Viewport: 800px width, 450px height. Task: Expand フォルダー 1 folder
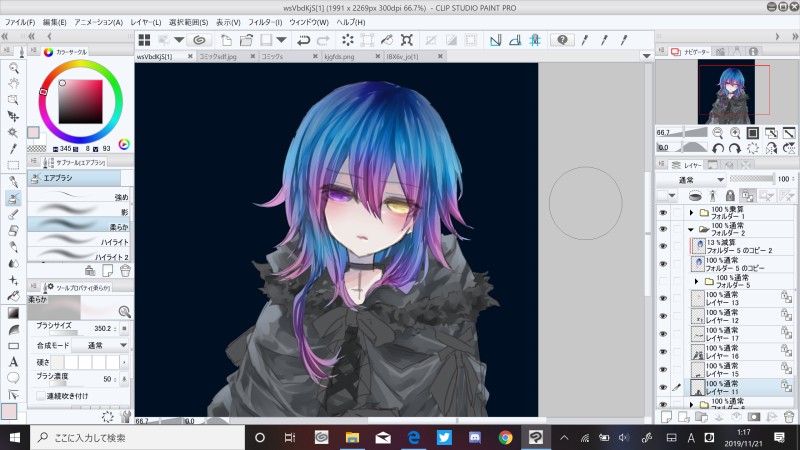691,213
